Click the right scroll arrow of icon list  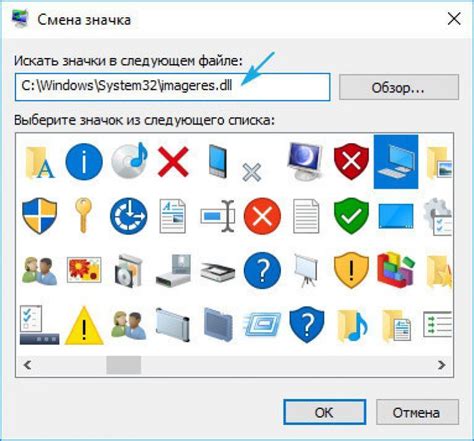[442, 365]
